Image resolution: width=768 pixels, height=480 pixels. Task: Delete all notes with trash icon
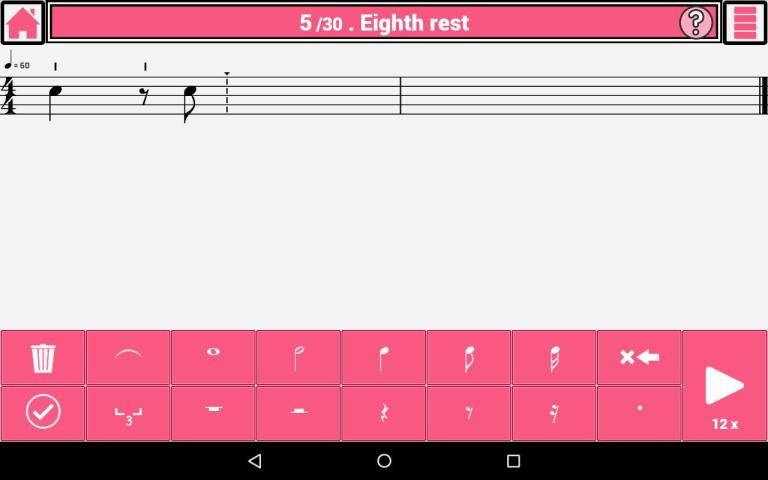43,358
